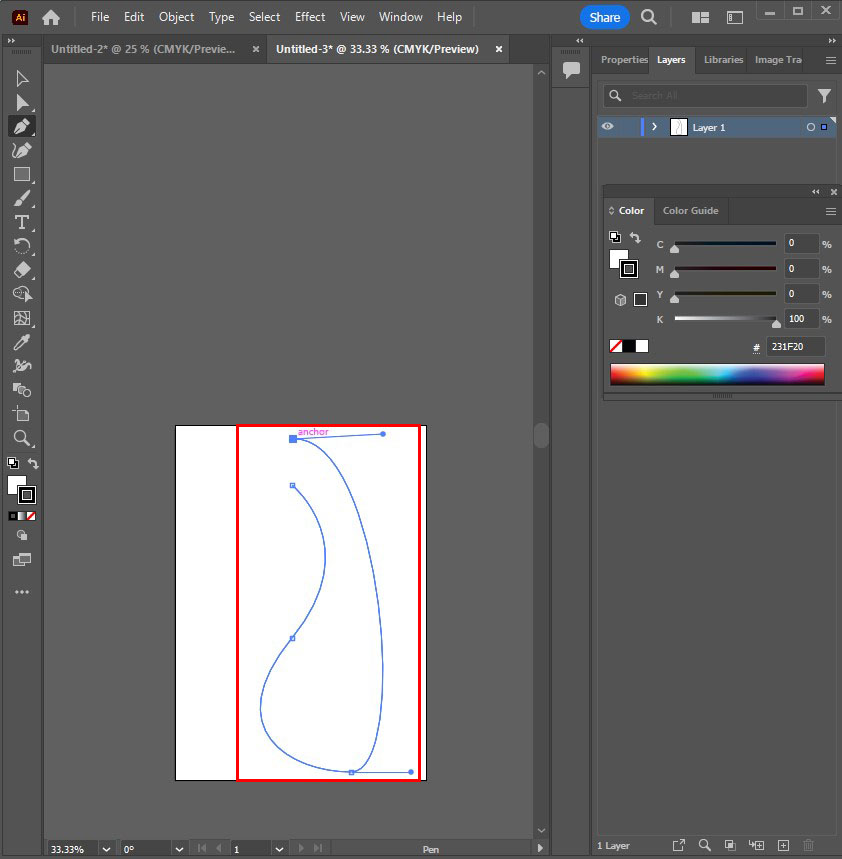Select the Paintbrush tool
This screenshot has height=859, width=842.
22,198
